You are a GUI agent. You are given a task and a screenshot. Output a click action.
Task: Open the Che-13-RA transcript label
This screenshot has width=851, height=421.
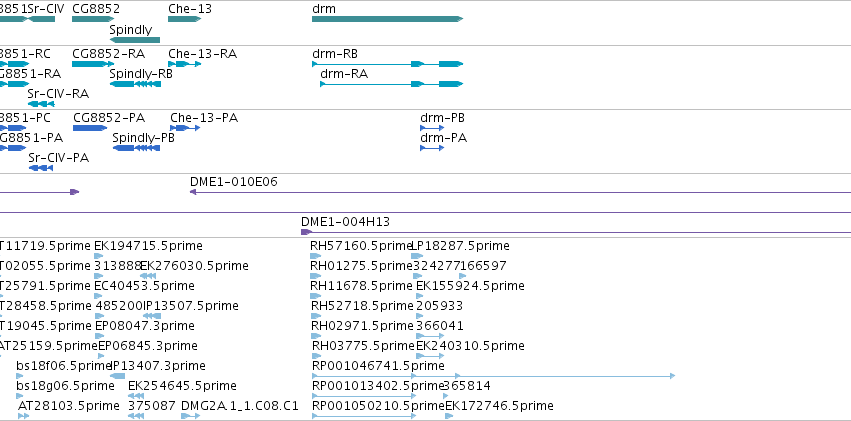[202, 54]
